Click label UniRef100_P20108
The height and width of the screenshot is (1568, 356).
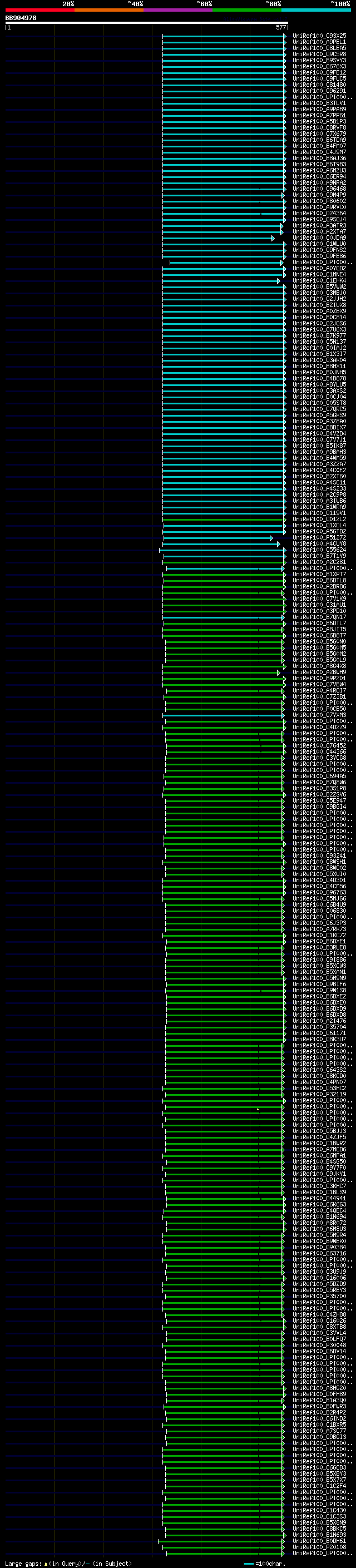pyautogui.click(x=319, y=1547)
